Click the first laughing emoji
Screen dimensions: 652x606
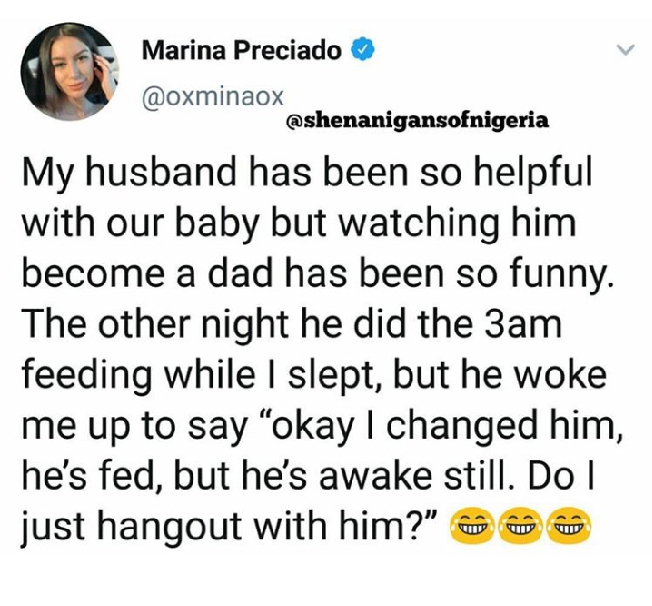(469, 528)
